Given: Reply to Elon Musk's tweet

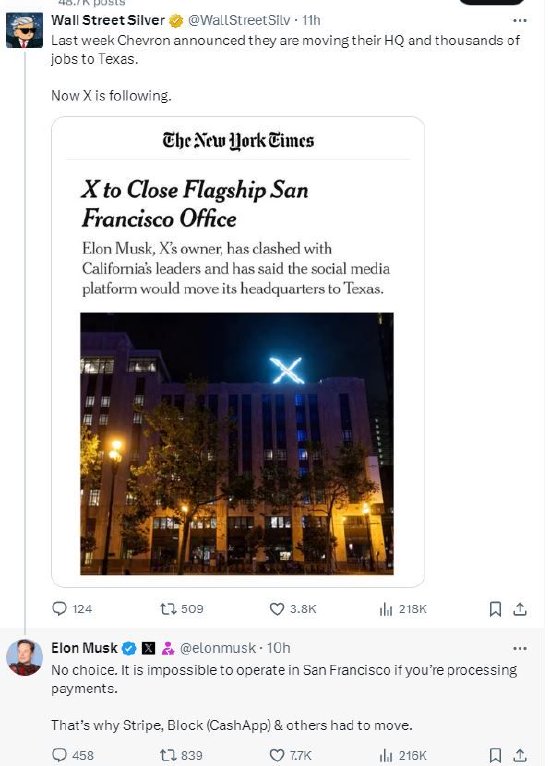Looking at the screenshot, I should (x=72, y=755).
